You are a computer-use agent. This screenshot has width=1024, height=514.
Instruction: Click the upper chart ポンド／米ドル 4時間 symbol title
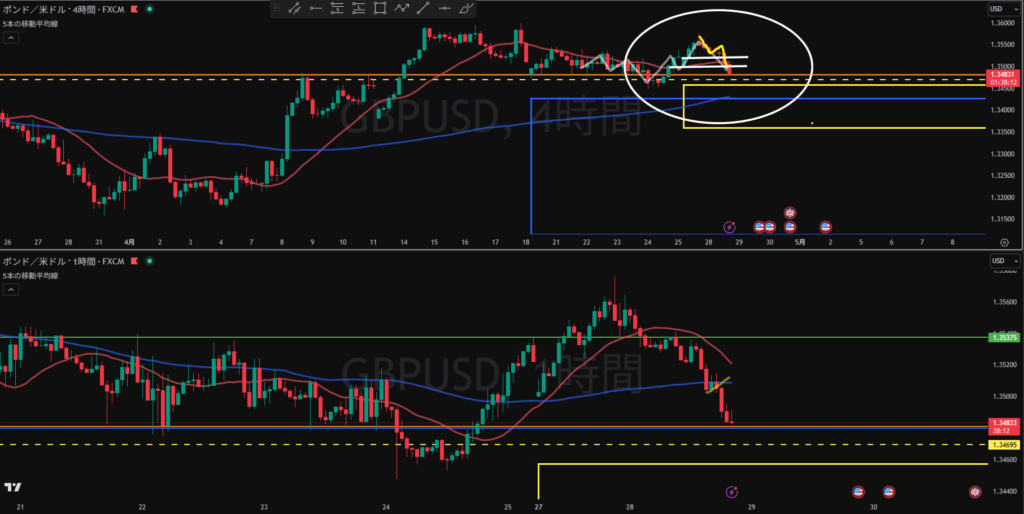(x=63, y=8)
